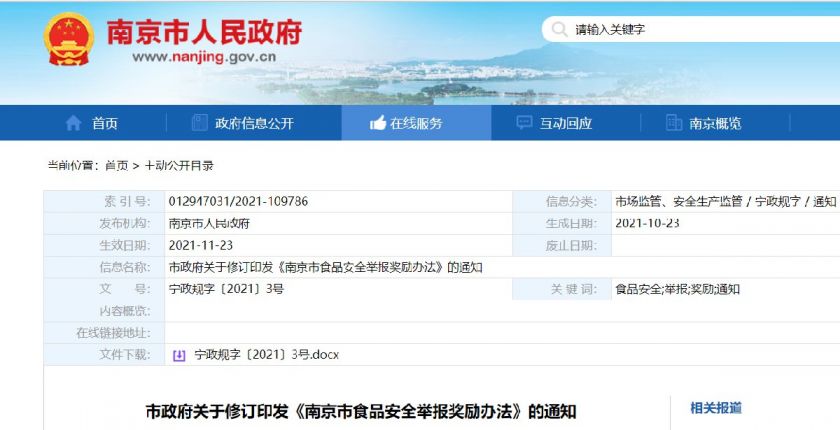Viewport: 840px width, 430px height.
Task: Click the chat bubble icon beside 互动回应
Action: pyautogui.click(x=524, y=123)
